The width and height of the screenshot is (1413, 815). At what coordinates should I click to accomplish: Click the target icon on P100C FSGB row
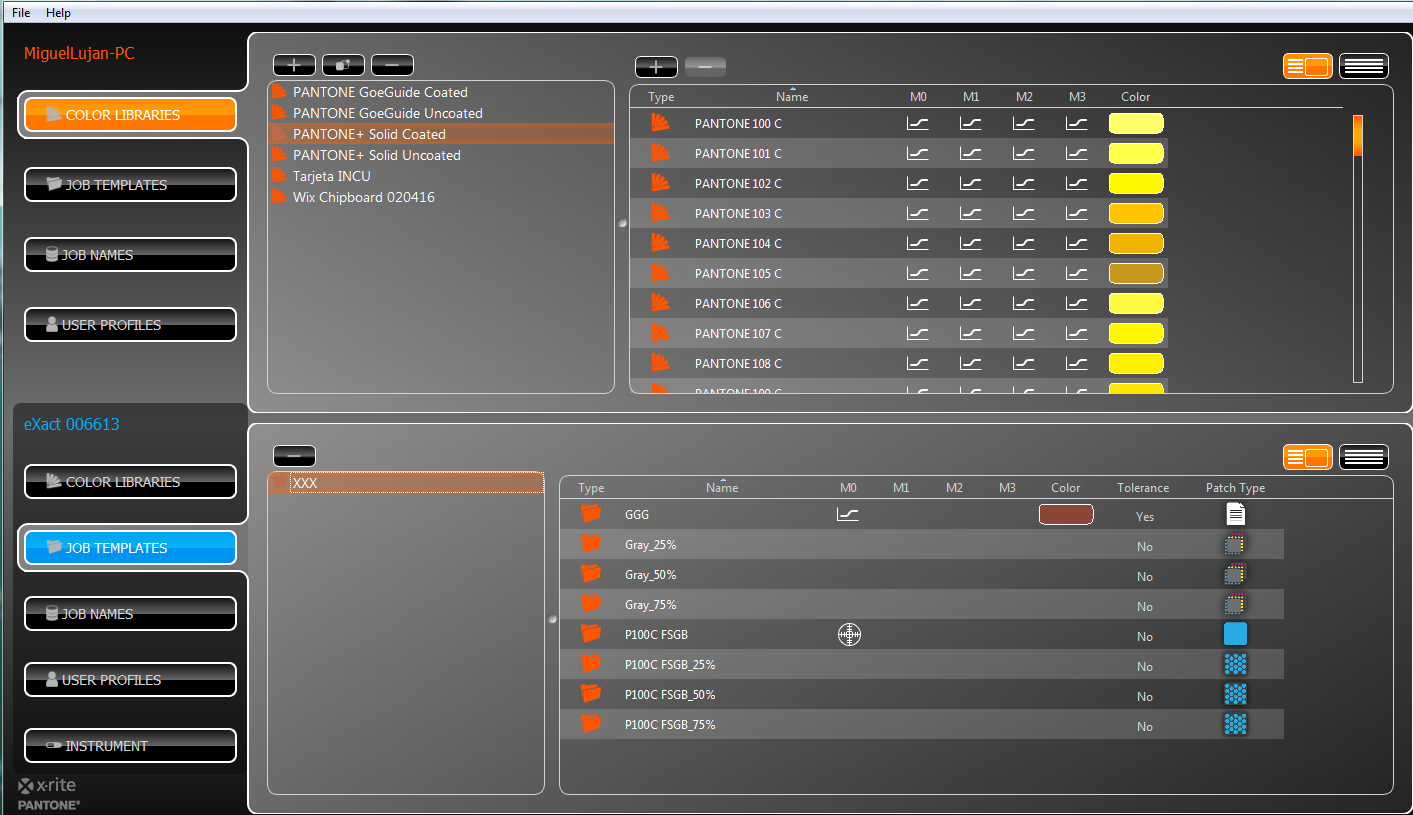click(849, 634)
